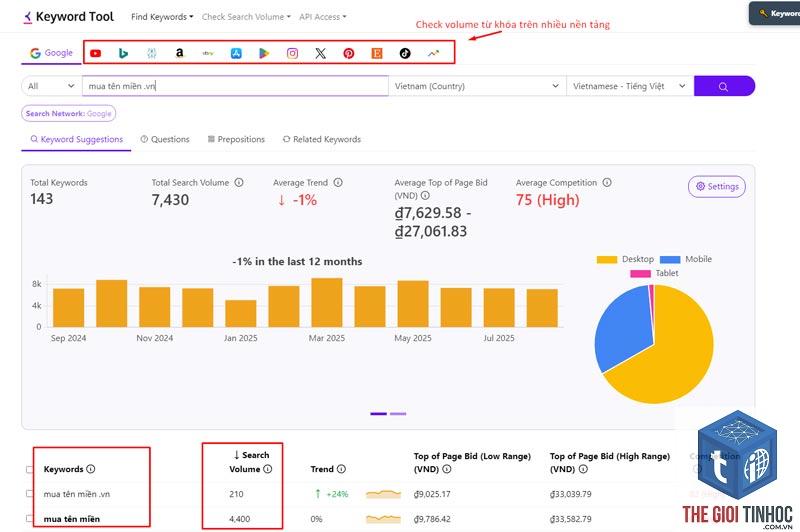This screenshot has height=532, width=800.
Task: Select the X (Twitter) platform icon
Action: (320, 53)
